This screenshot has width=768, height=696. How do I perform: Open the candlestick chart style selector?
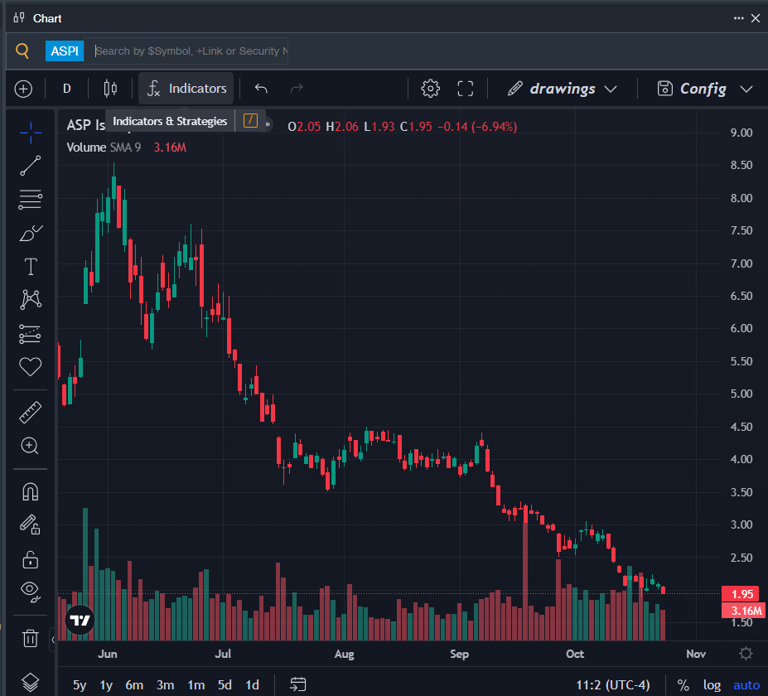pos(110,89)
